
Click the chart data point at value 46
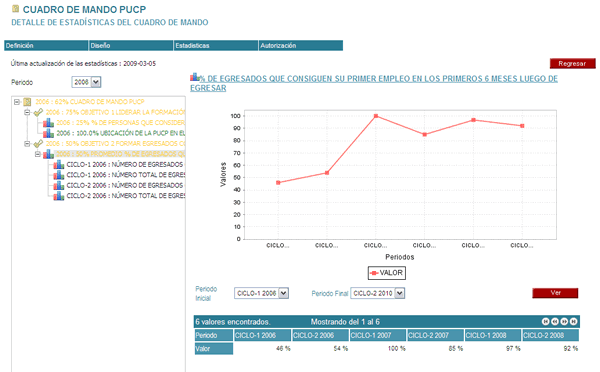(x=278, y=183)
